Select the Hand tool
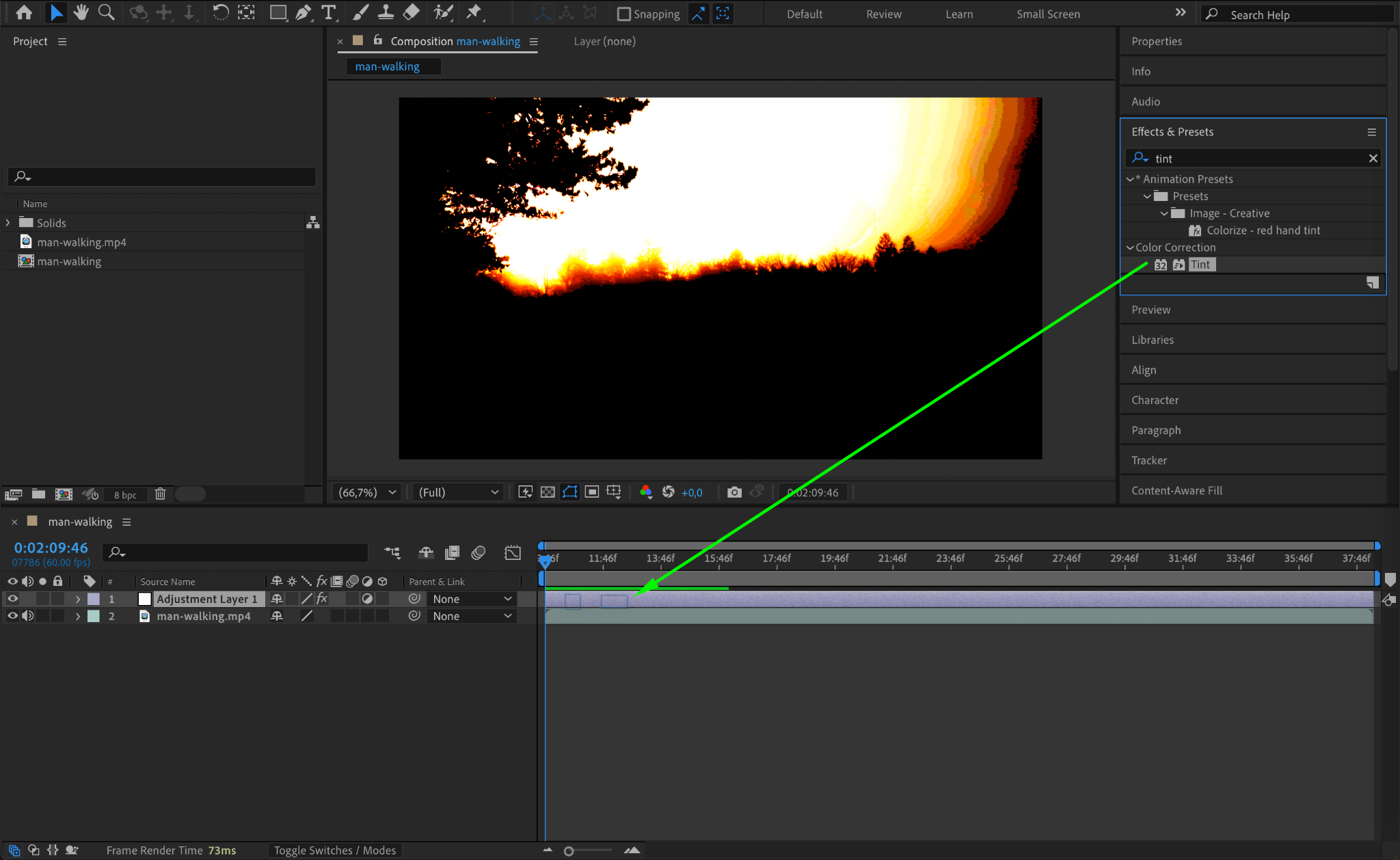Viewport: 1400px width, 860px height. (81, 12)
